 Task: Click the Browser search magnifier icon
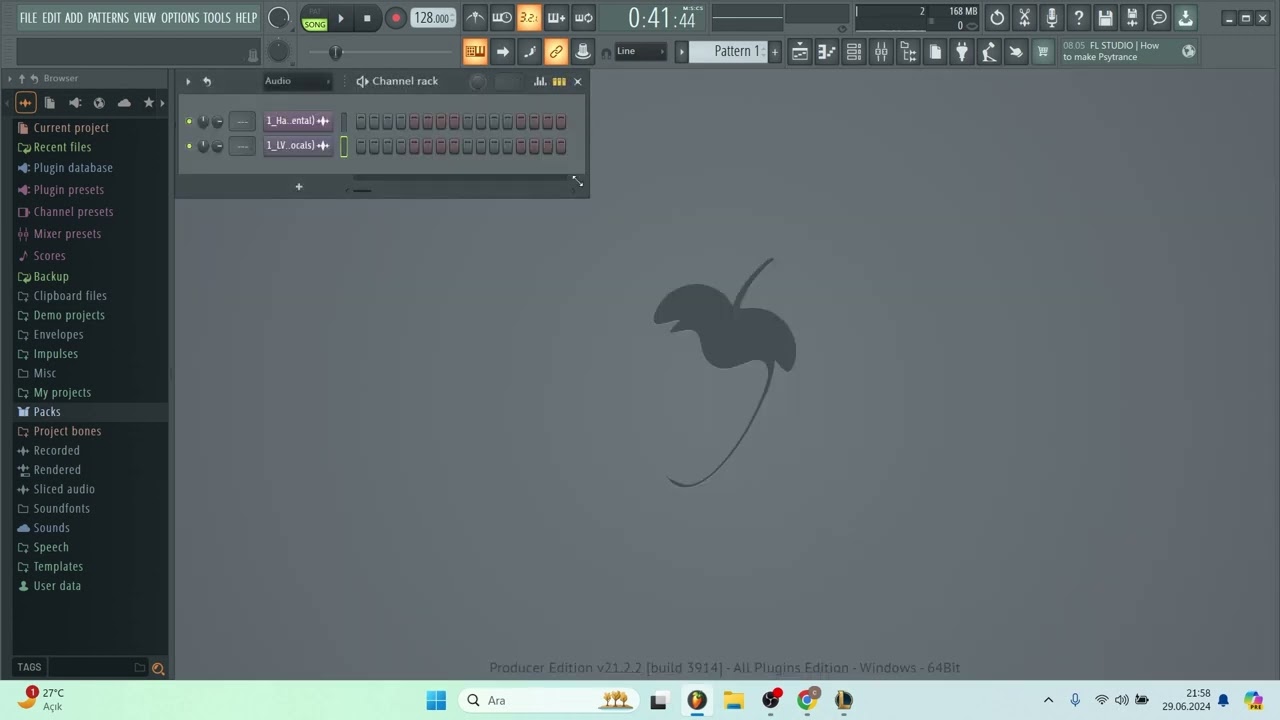click(157, 668)
